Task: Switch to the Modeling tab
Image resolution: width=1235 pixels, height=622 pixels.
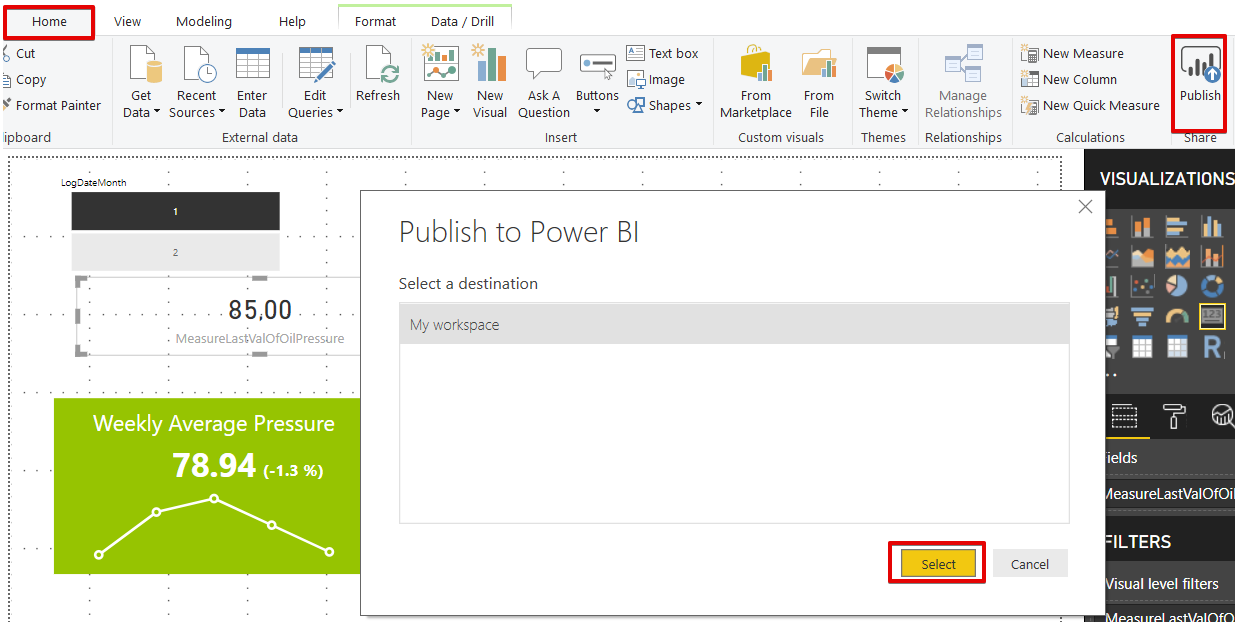Action: 203,21
